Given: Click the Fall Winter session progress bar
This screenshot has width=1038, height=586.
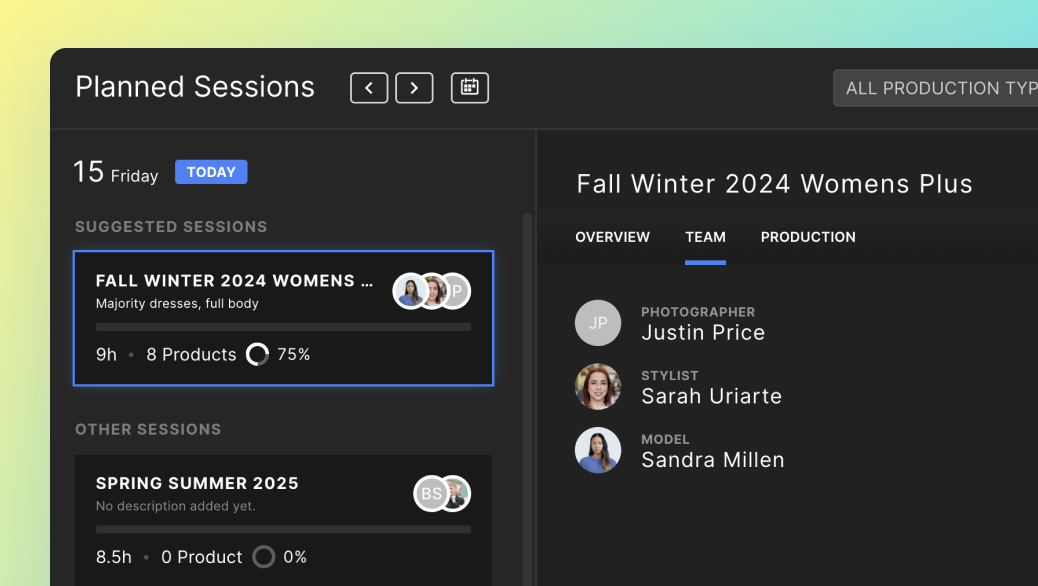Looking at the screenshot, I should point(283,327).
